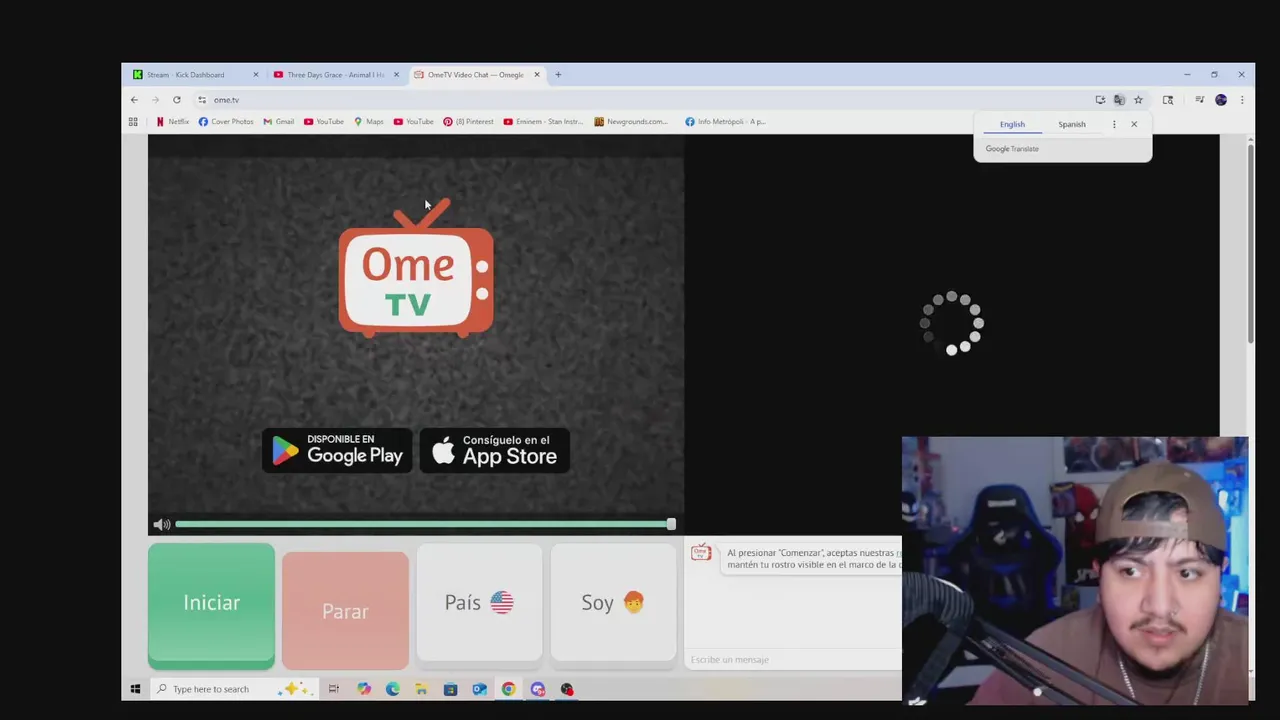Image resolution: width=1280 pixels, height=720 pixels.
Task: Click the OmeTV logo in the video panel
Action: click(x=416, y=268)
